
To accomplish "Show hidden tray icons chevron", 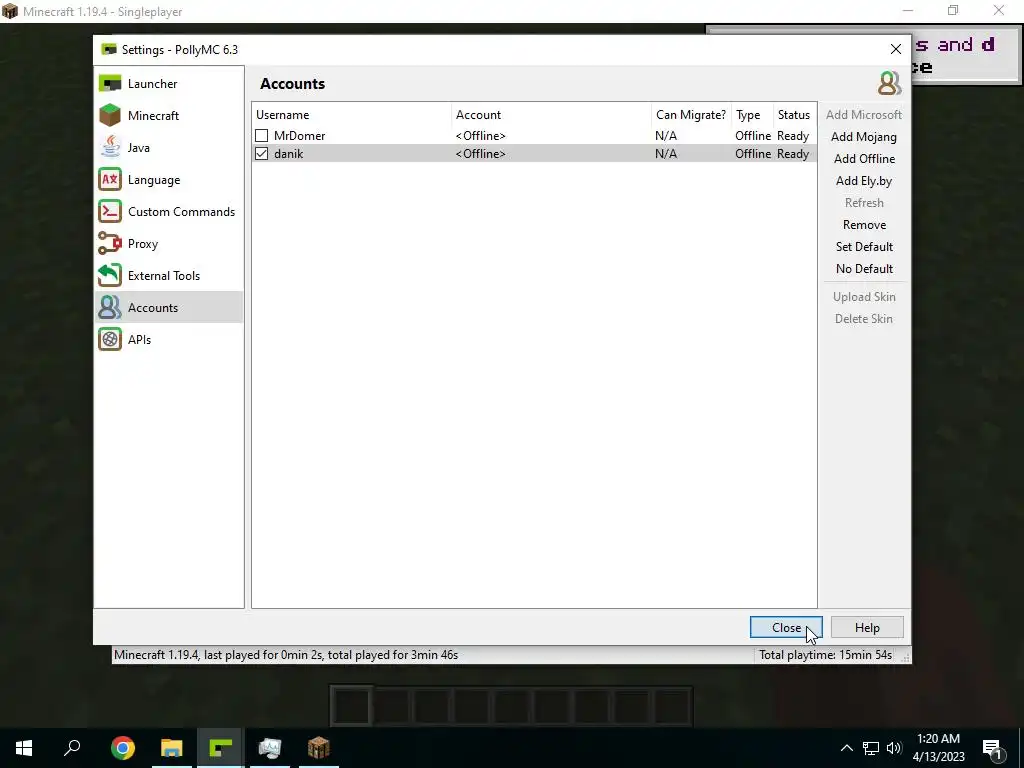I will pyautogui.click(x=846, y=748).
